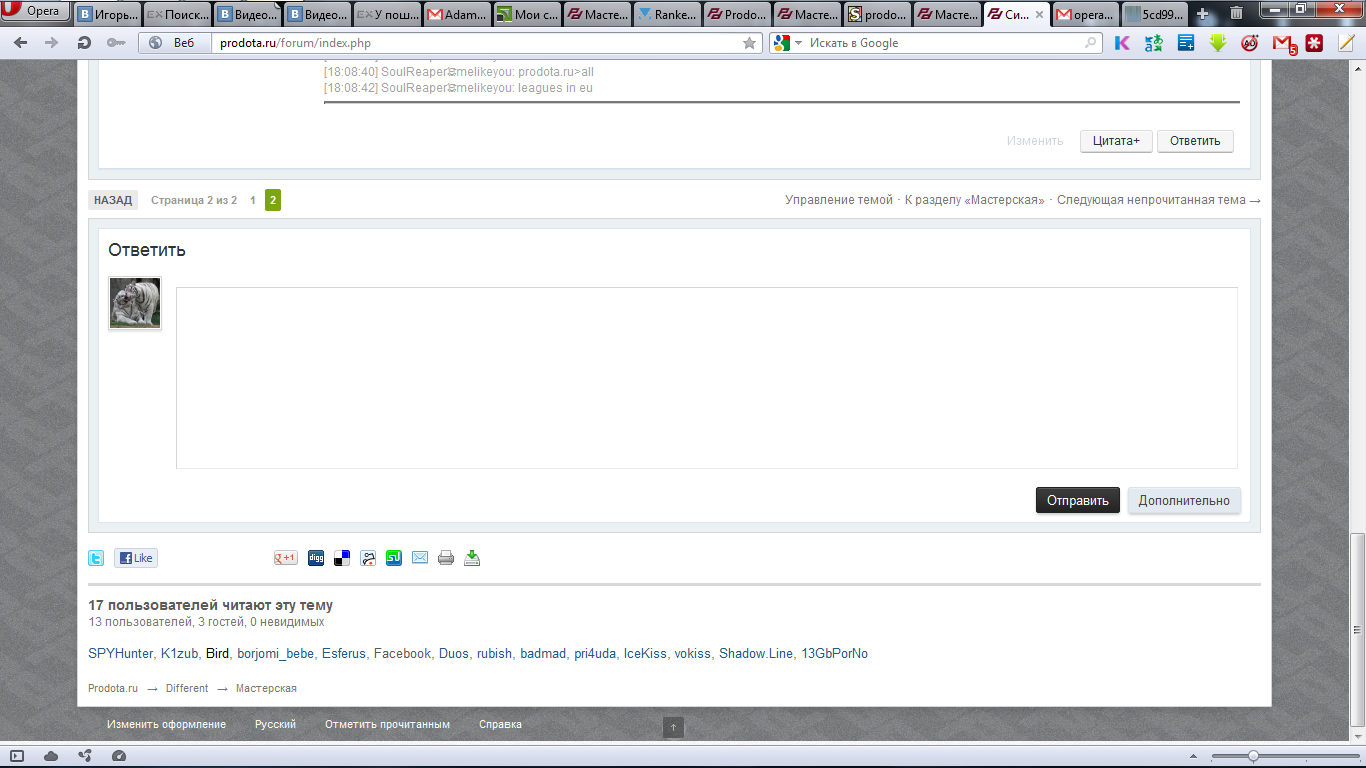
Task: Go forward to the next page
Action: (52, 43)
